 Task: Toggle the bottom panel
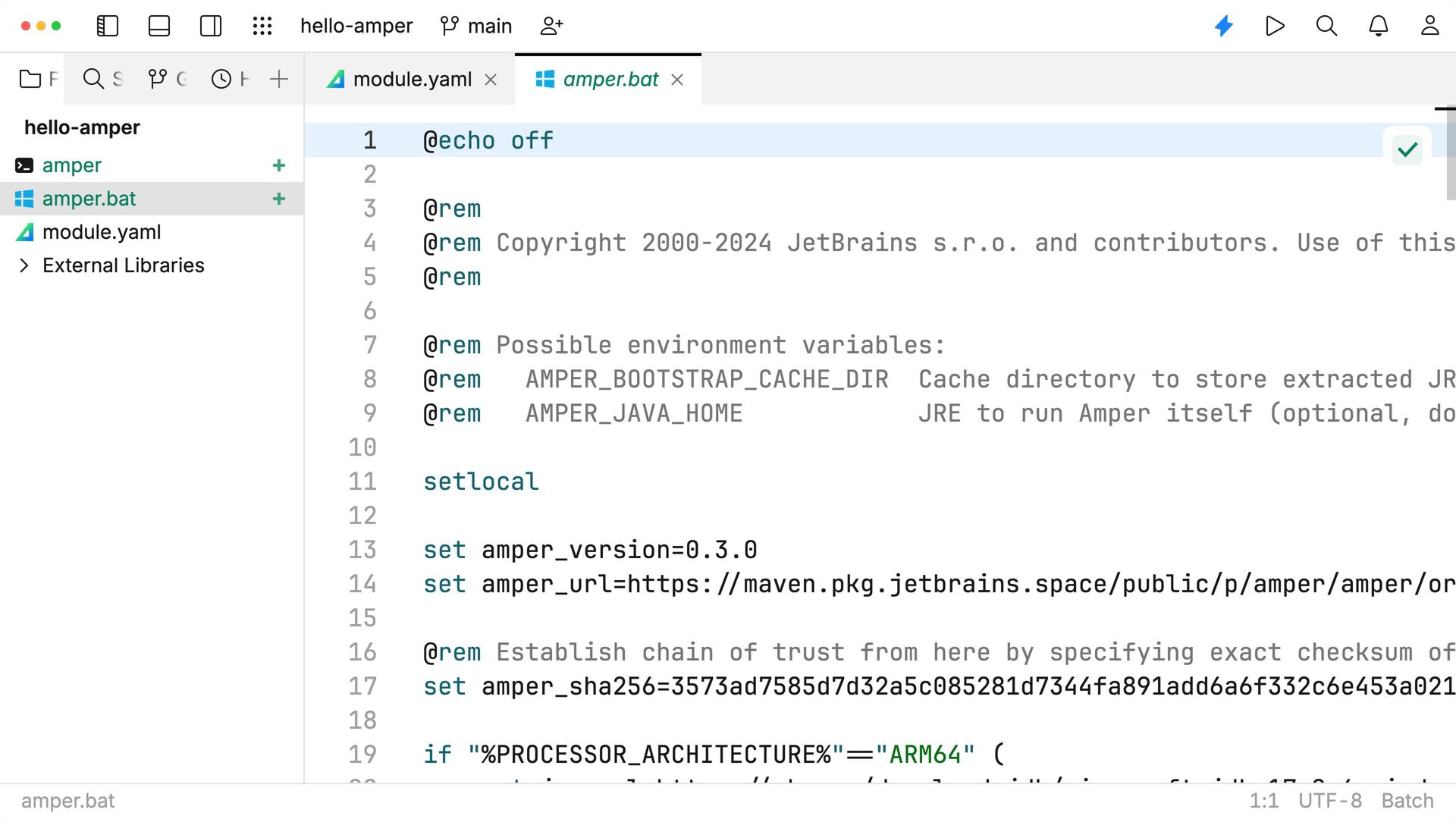click(159, 26)
